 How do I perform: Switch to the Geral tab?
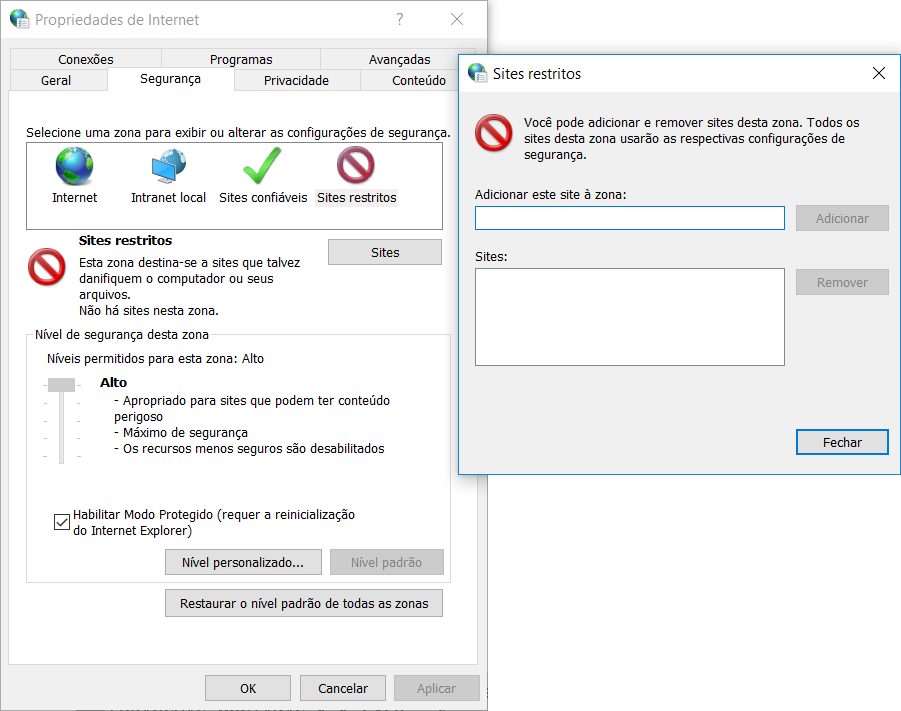(56, 81)
